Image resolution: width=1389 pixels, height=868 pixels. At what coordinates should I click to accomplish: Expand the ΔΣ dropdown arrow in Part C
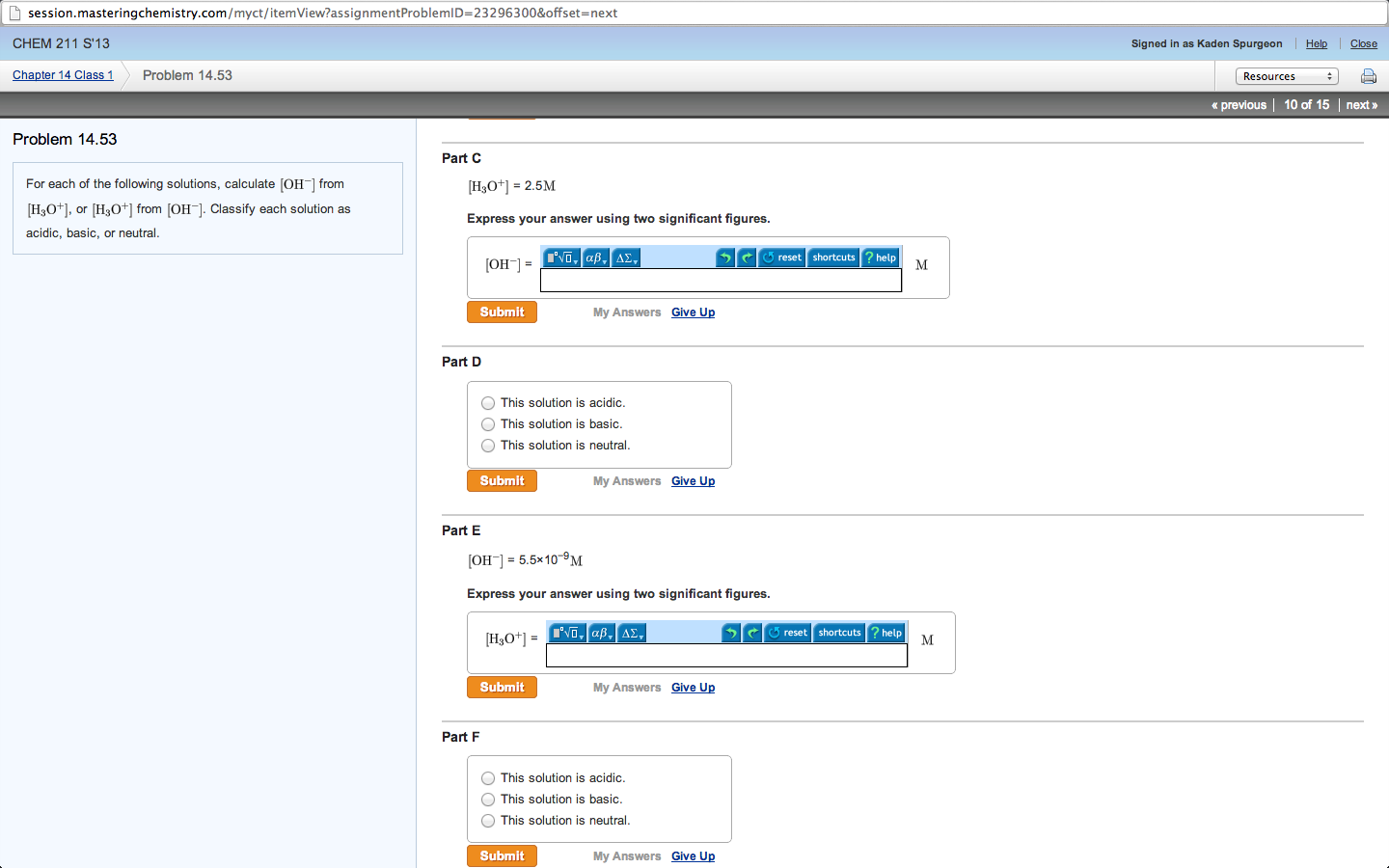tap(635, 259)
